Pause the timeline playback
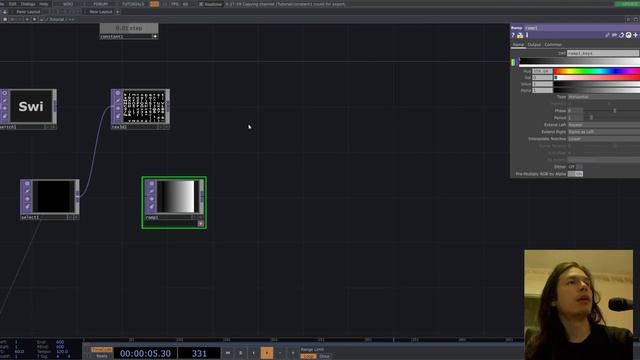The width and height of the screenshot is (640, 360). pyautogui.click(x=240, y=353)
